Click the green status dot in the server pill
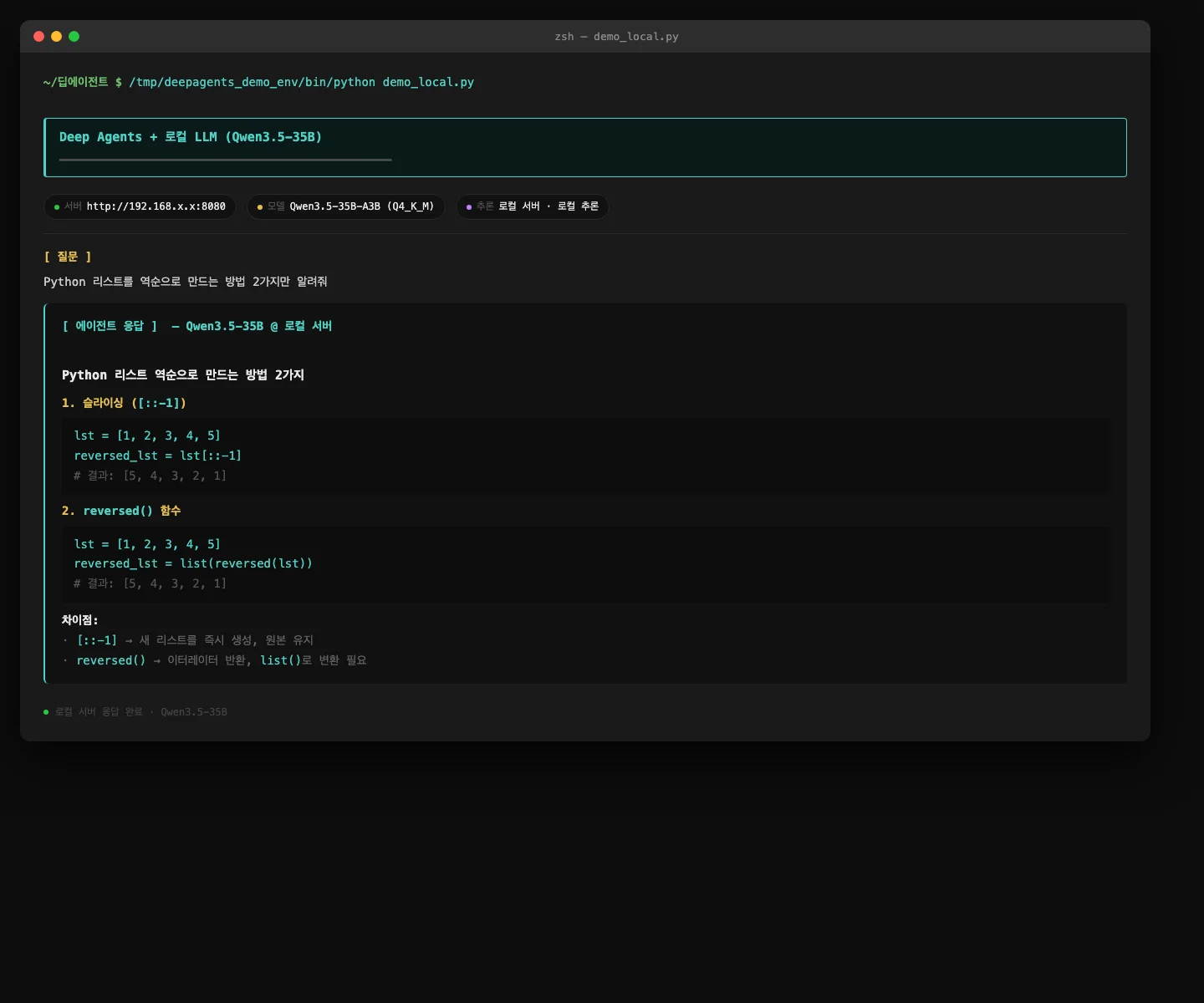The image size is (1204, 1003). tap(57, 207)
